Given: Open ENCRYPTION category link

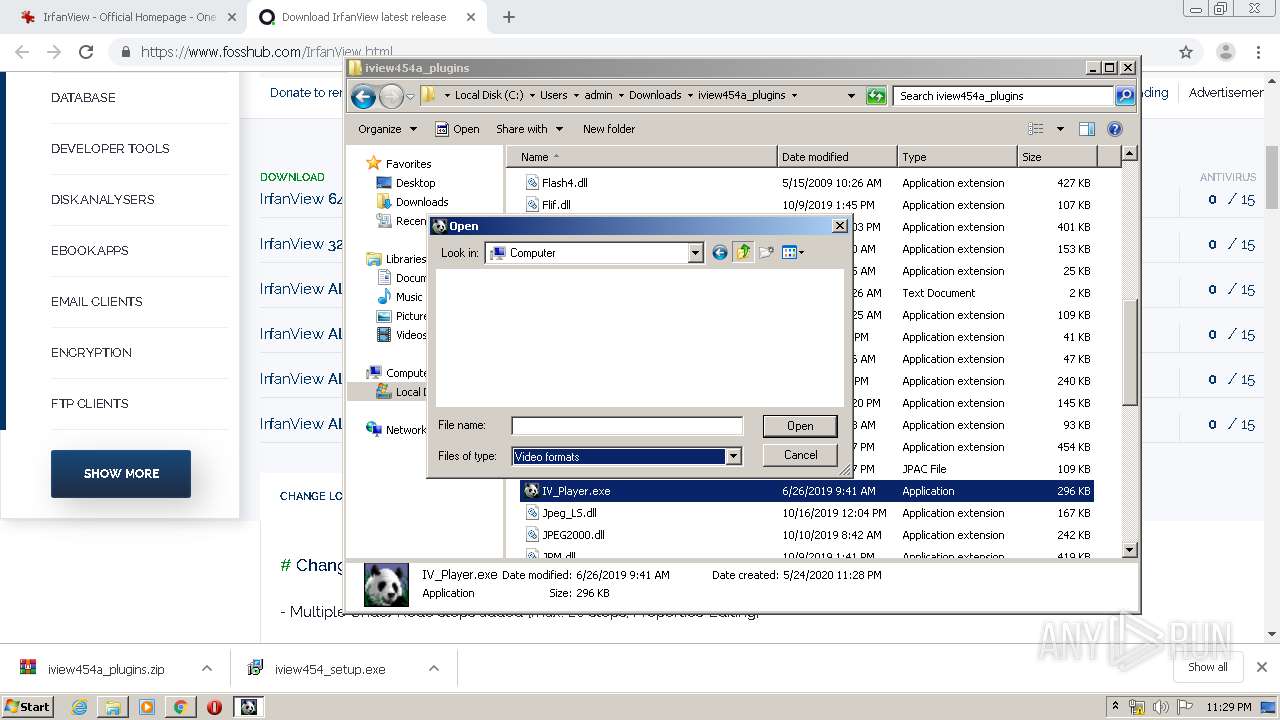Looking at the screenshot, I should pyautogui.click(x=91, y=353).
